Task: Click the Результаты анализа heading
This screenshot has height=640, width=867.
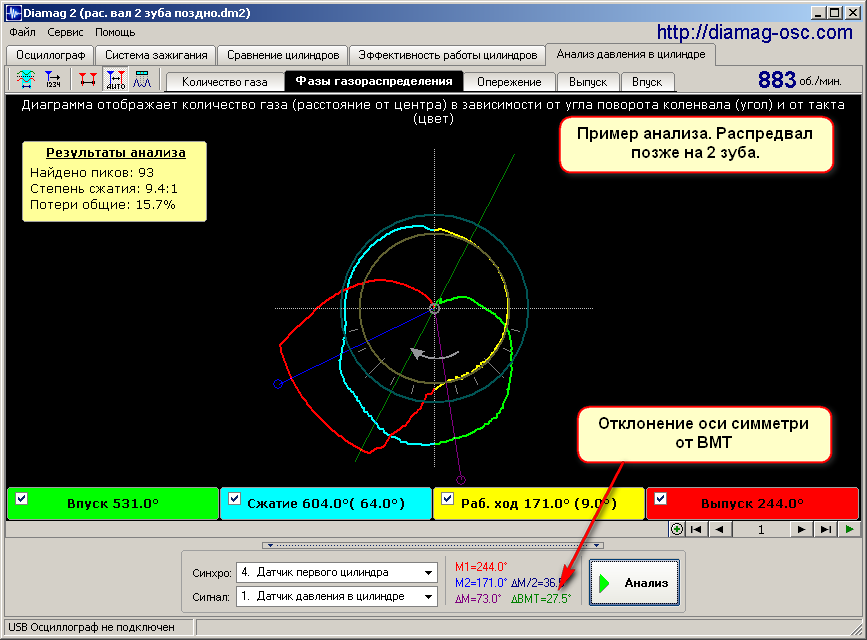Action: pos(116,153)
